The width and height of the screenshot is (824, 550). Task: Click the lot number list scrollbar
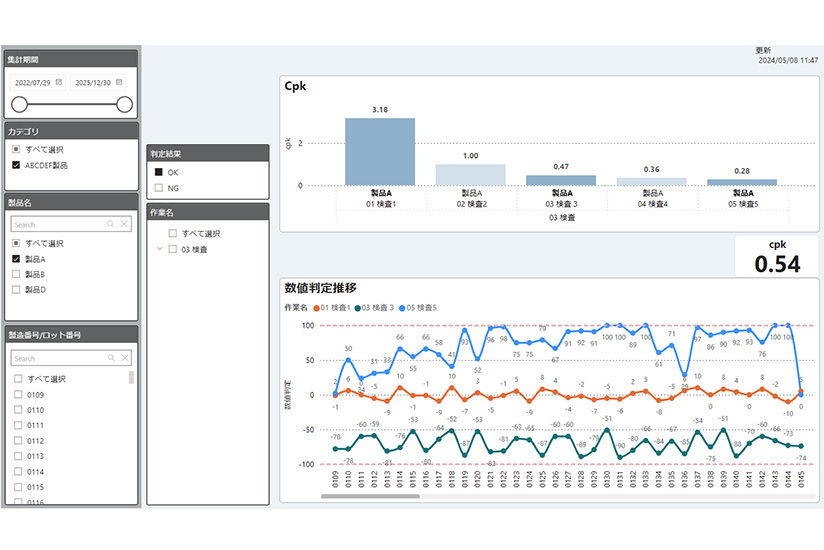pyautogui.click(x=131, y=378)
